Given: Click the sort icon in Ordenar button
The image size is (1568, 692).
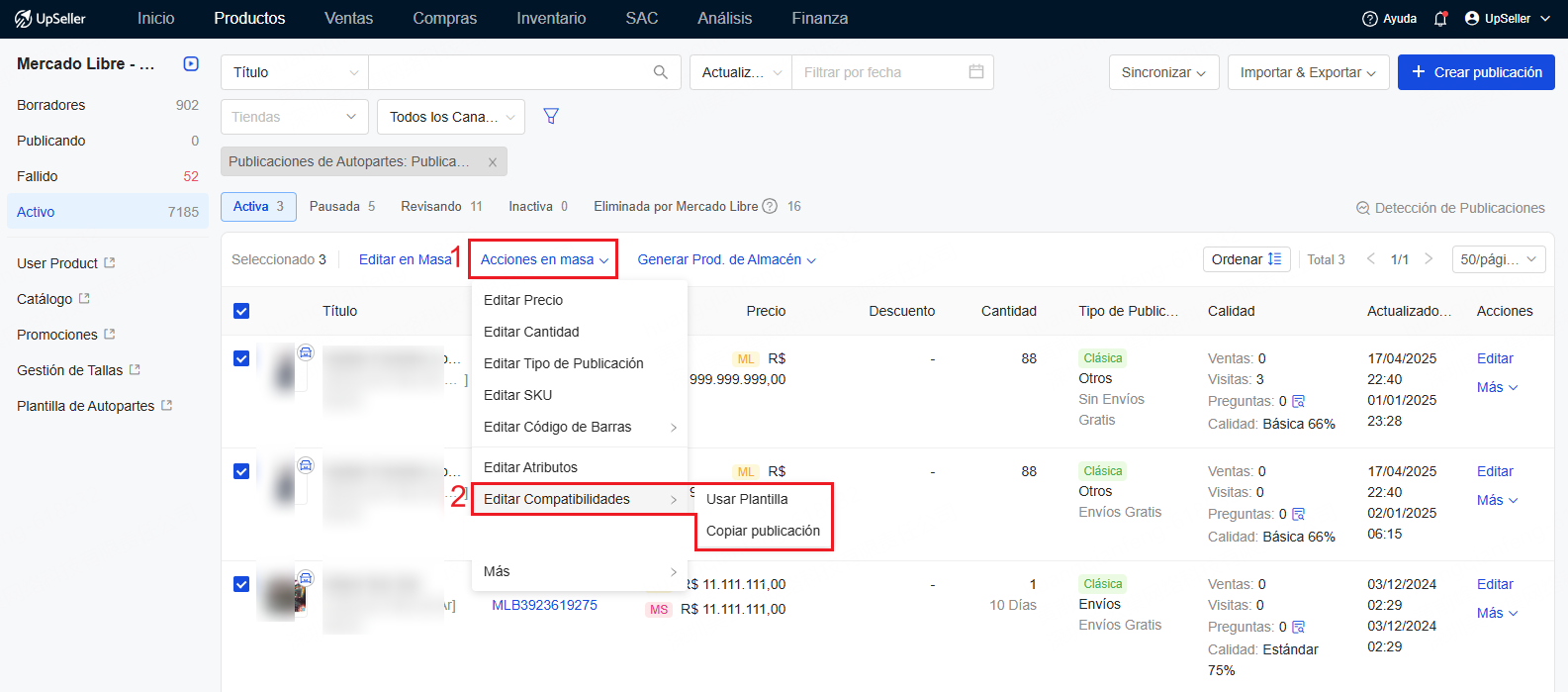Looking at the screenshot, I should pos(1274,259).
